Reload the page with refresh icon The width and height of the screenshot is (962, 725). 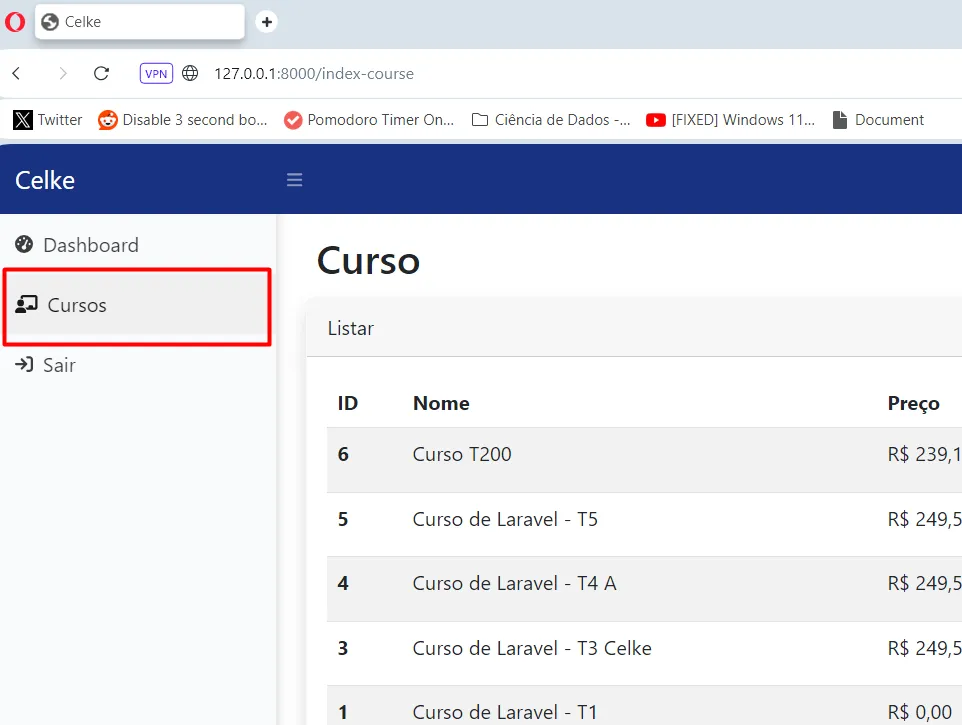coord(101,73)
